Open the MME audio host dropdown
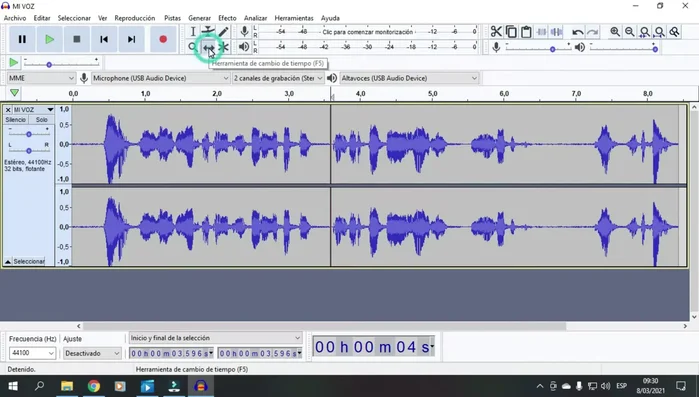The image size is (699, 397). tap(41, 78)
